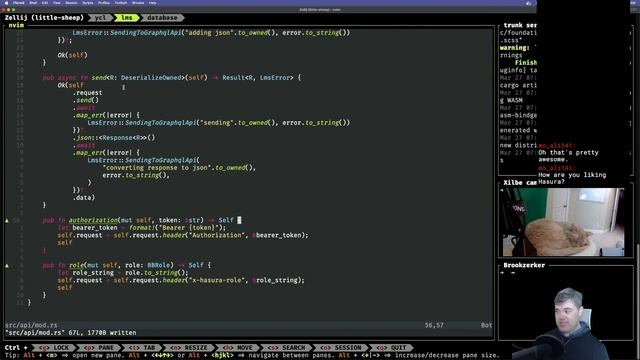Viewport: 640px width, 360px height.
Task: Click the role function name
Action: 76,265
